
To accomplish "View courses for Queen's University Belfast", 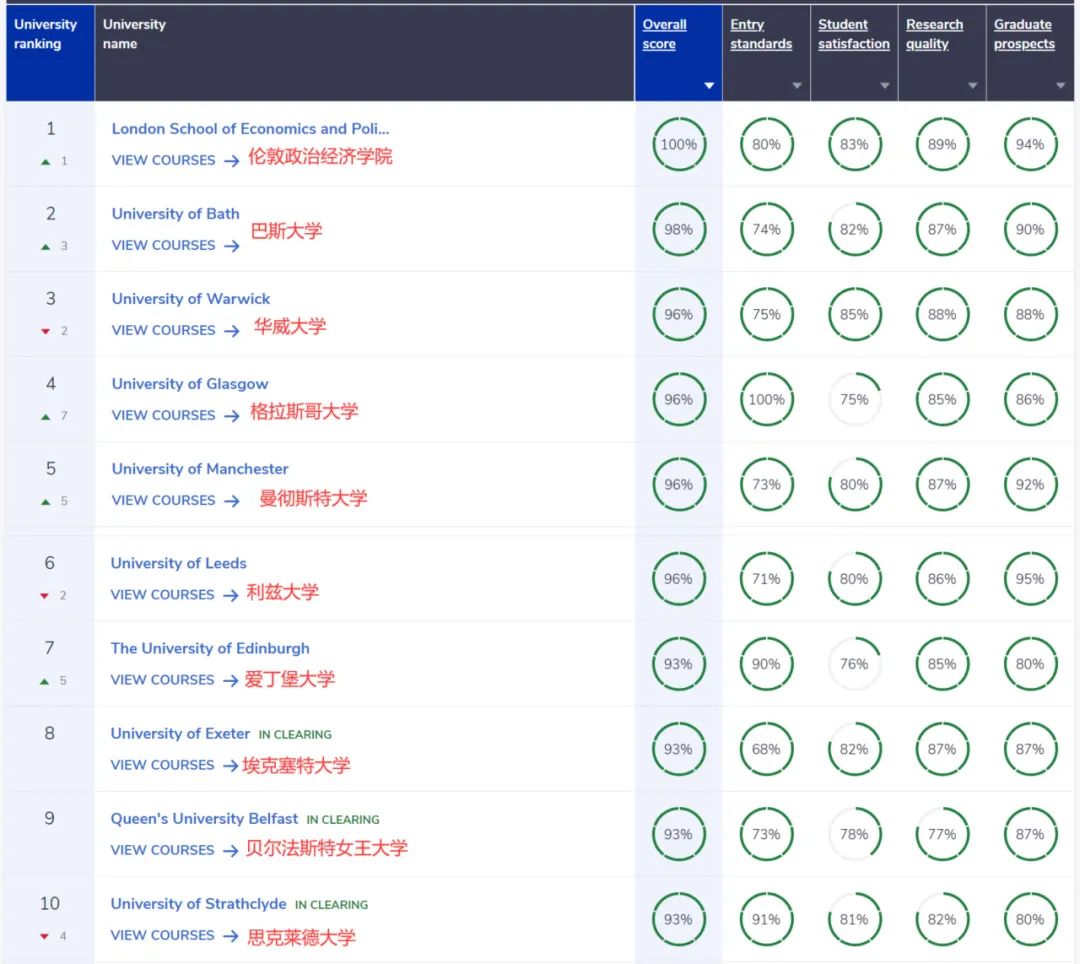I will click(174, 850).
